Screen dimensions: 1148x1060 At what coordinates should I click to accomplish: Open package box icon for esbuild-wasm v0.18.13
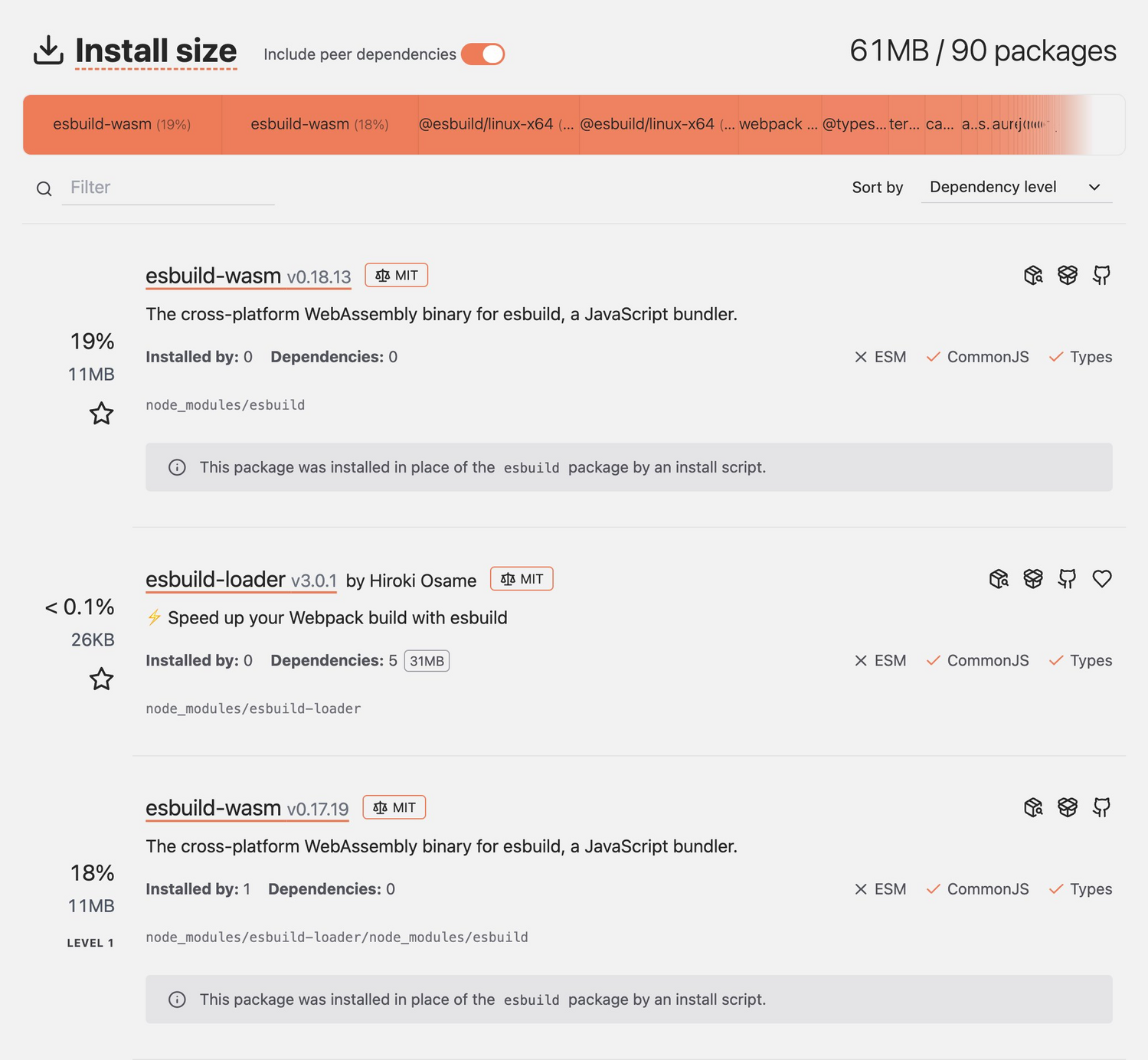1068,275
